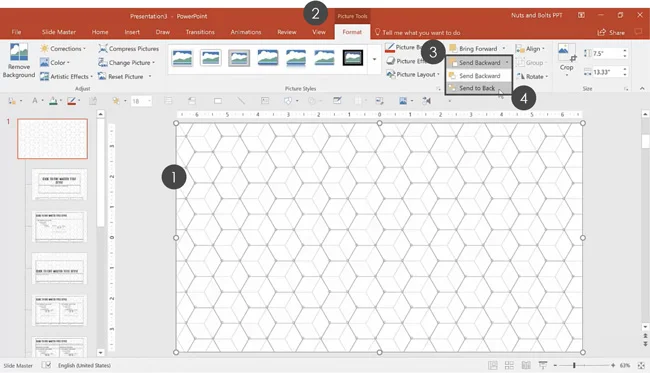Viewport: 650px width, 373px height.
Task: Click the insert picture icon in quick toolbar
Action: click(403, 101)
